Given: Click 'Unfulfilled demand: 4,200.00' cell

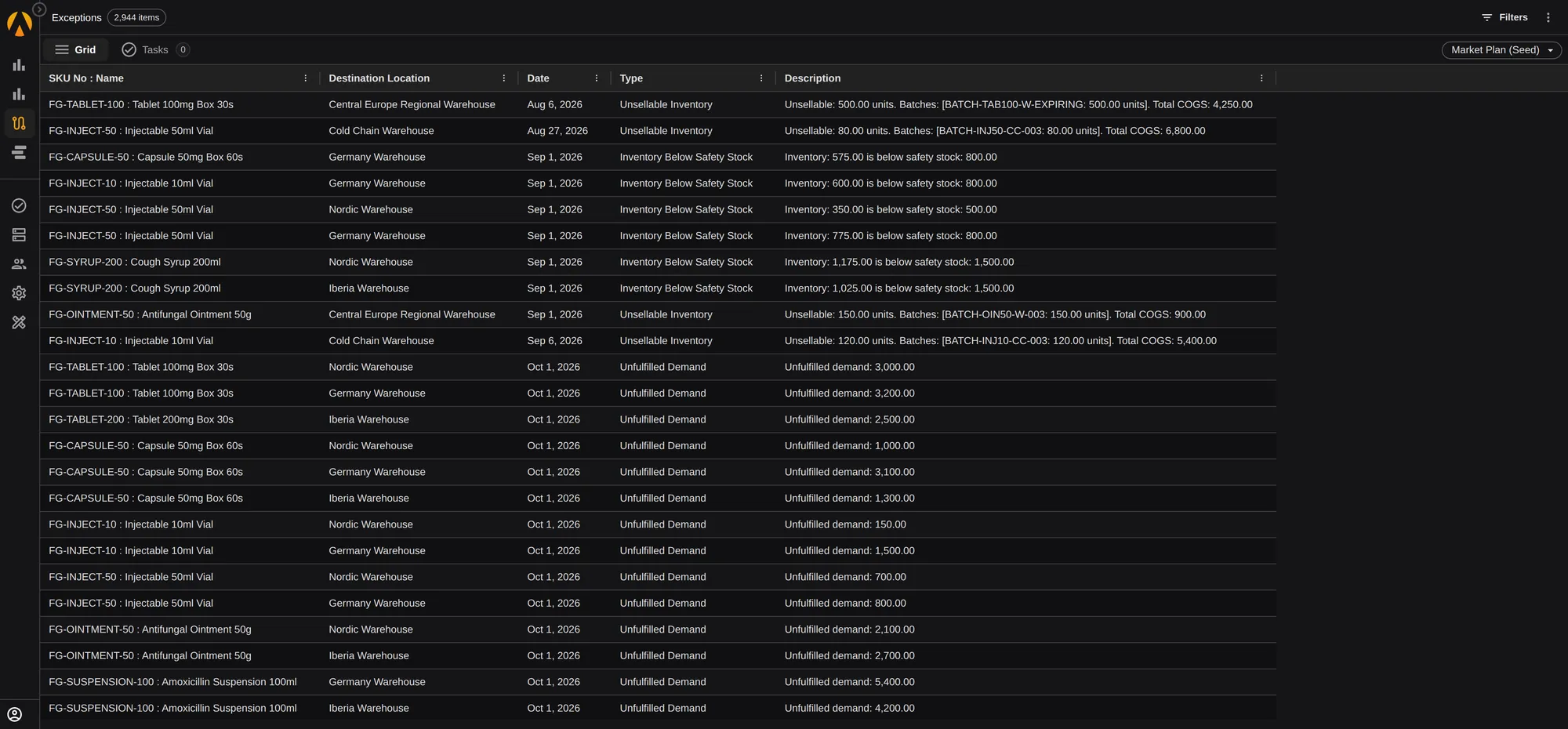Looking at the screenshot, I should [x=849, y=709].
